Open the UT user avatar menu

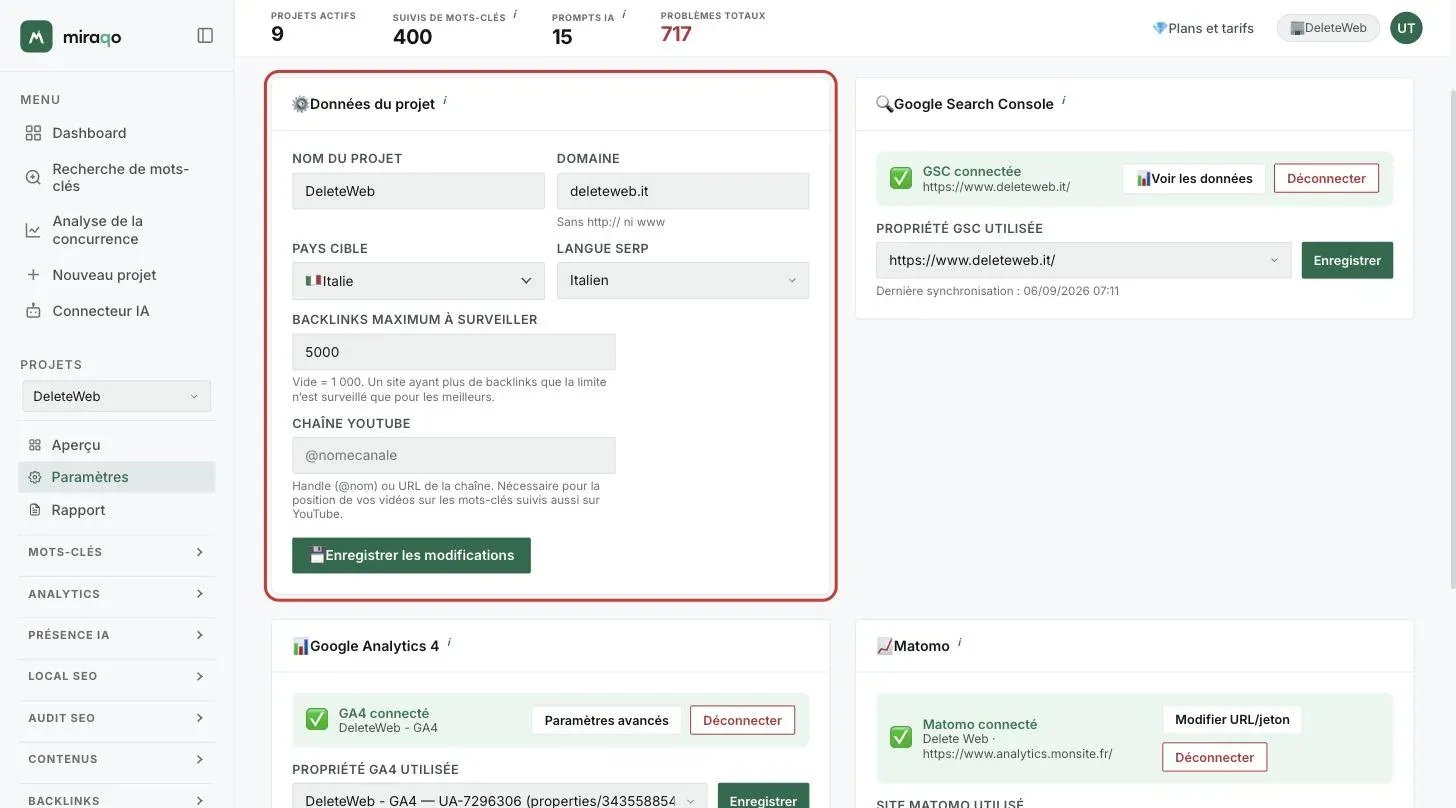pos(1406,28)
